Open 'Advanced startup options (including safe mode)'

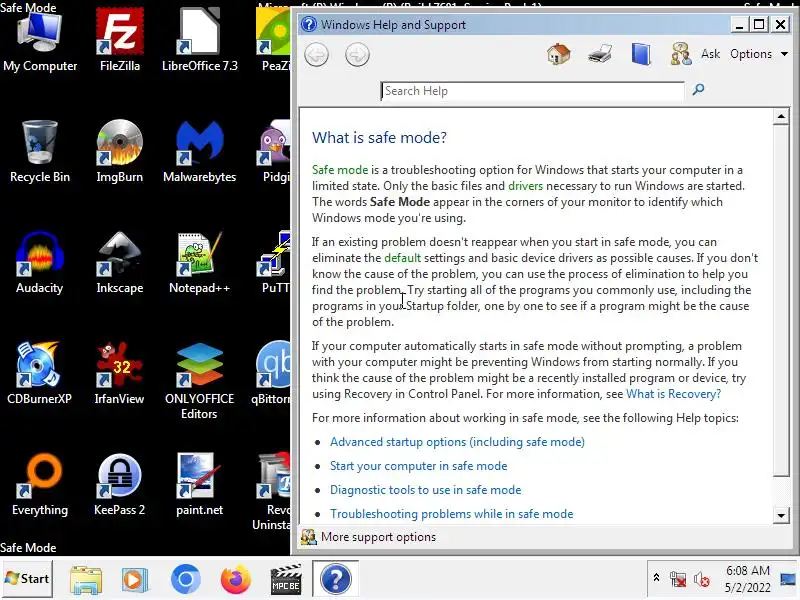[x=457, y=442]
